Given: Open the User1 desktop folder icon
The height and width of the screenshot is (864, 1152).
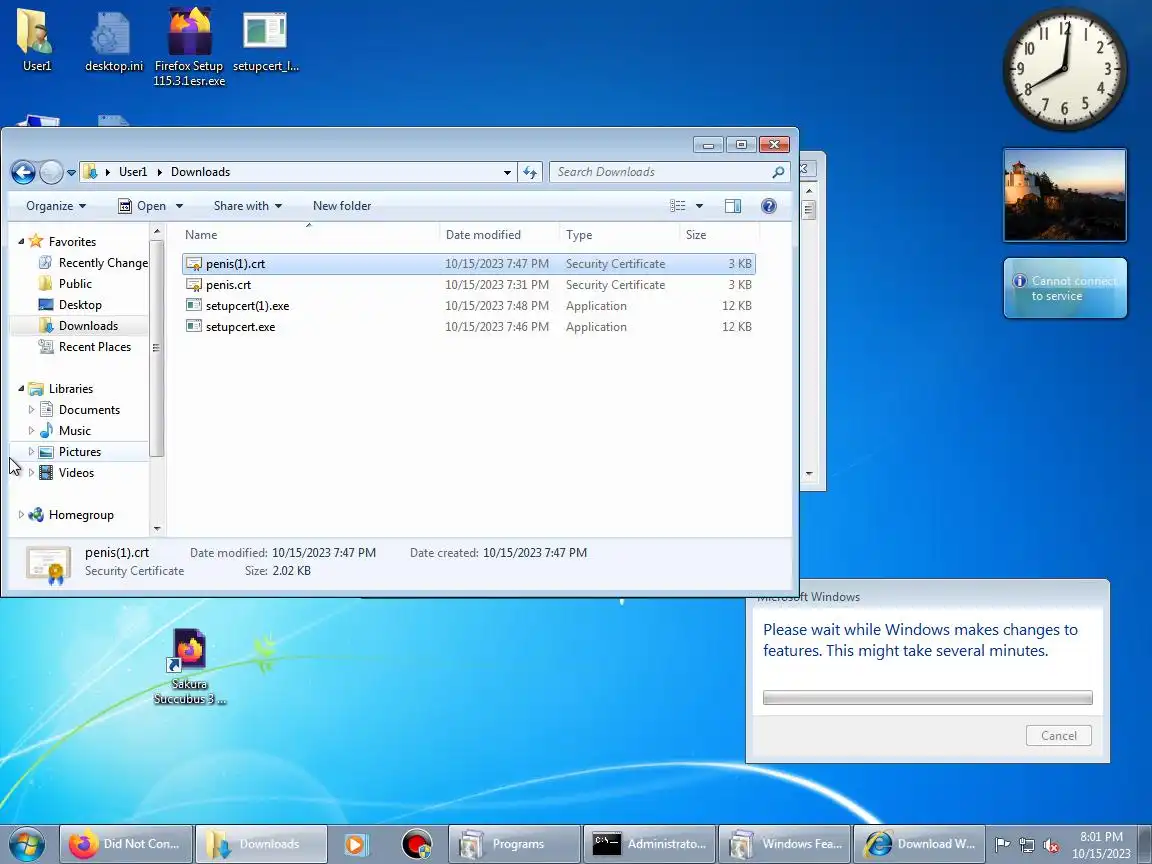Looking at the screenshot, I should pyautogui.click(x=37, y=40).
